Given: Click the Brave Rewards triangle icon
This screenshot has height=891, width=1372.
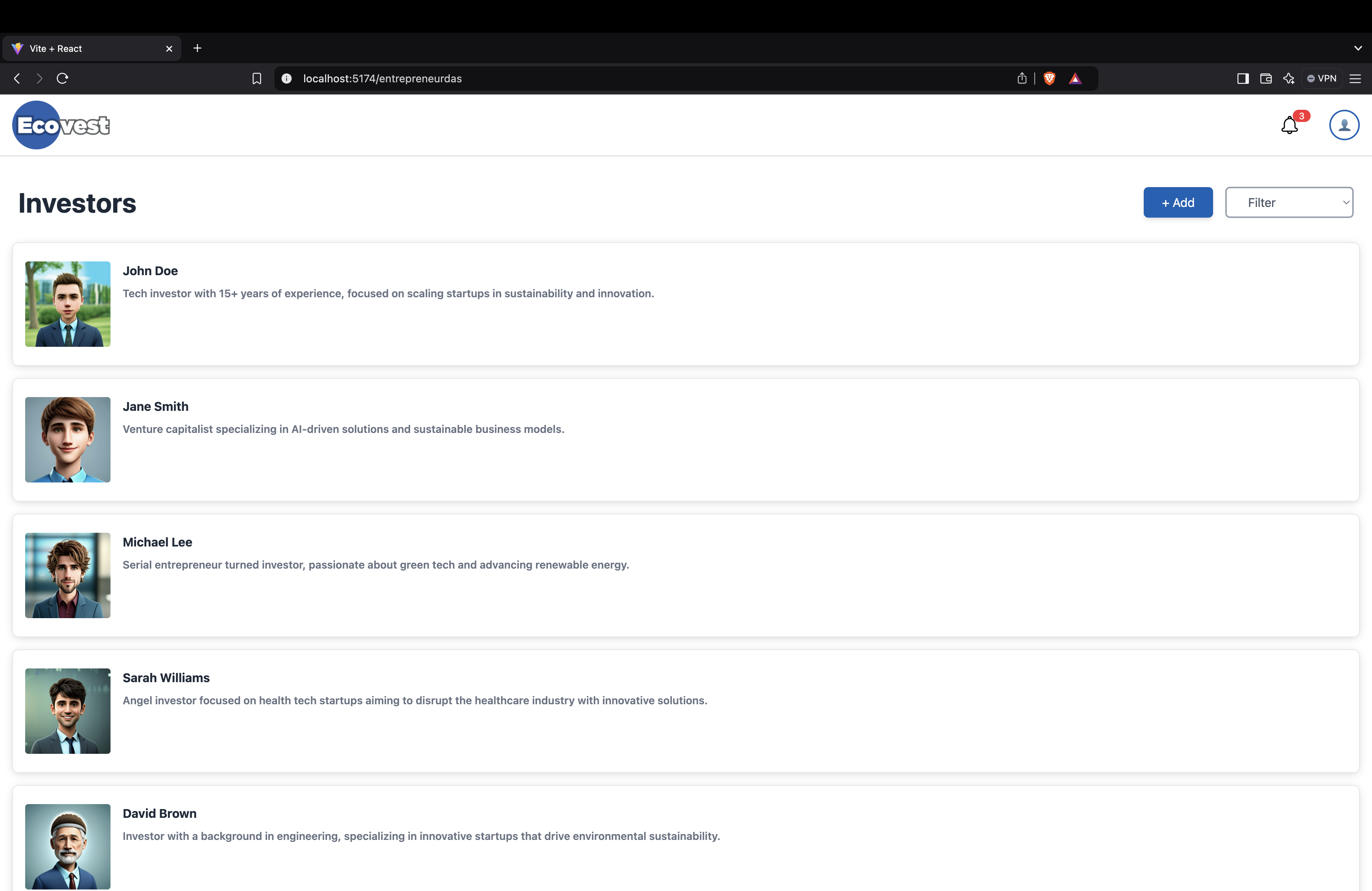Looking at the screenshot, I should [x=1075, y=79].
